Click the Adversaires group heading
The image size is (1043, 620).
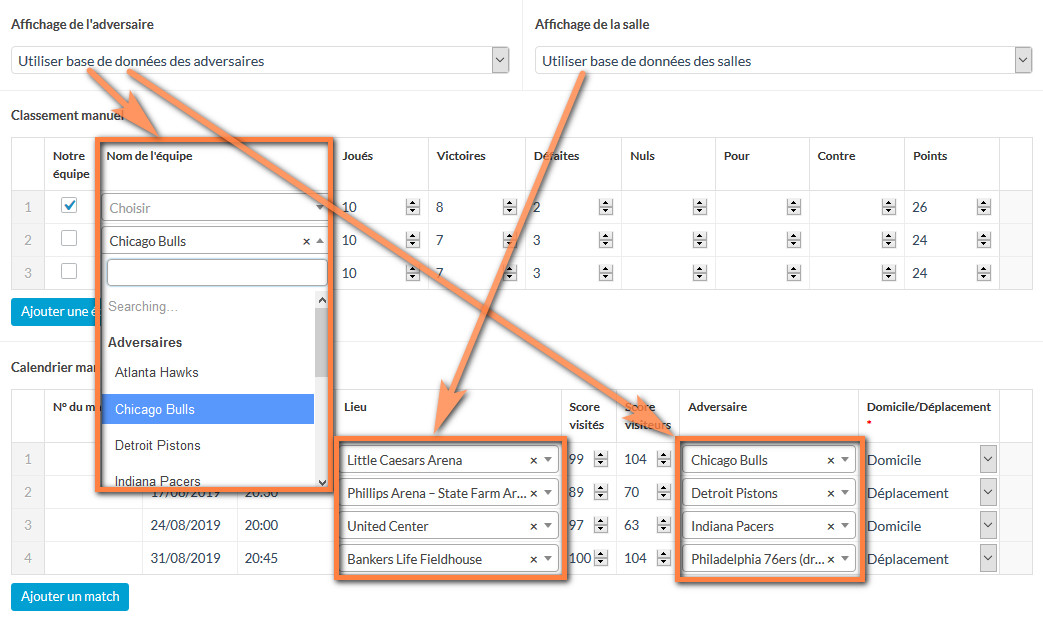tap(145, 342)
